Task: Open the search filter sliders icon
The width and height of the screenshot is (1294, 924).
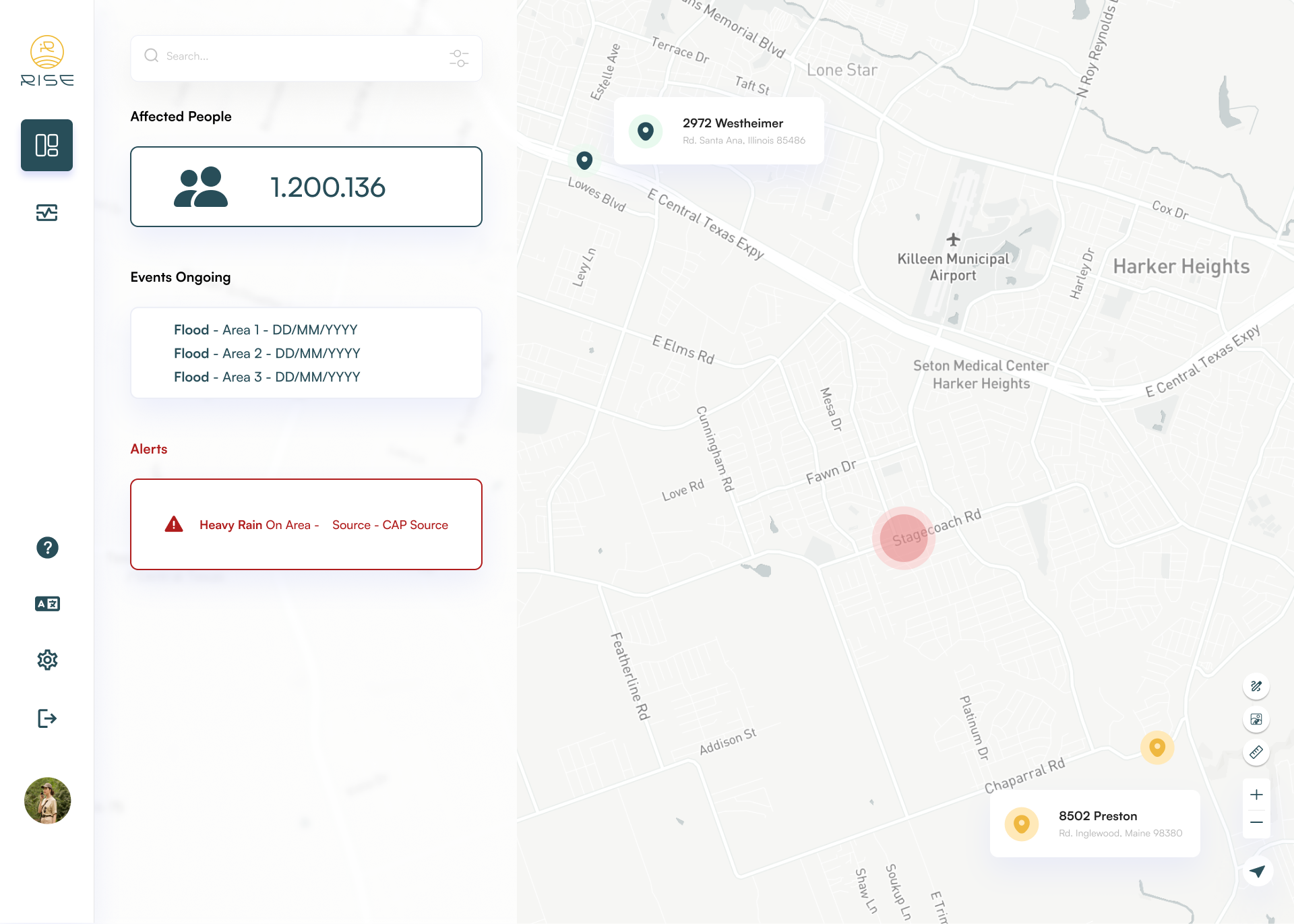Action: click(459, 58)
